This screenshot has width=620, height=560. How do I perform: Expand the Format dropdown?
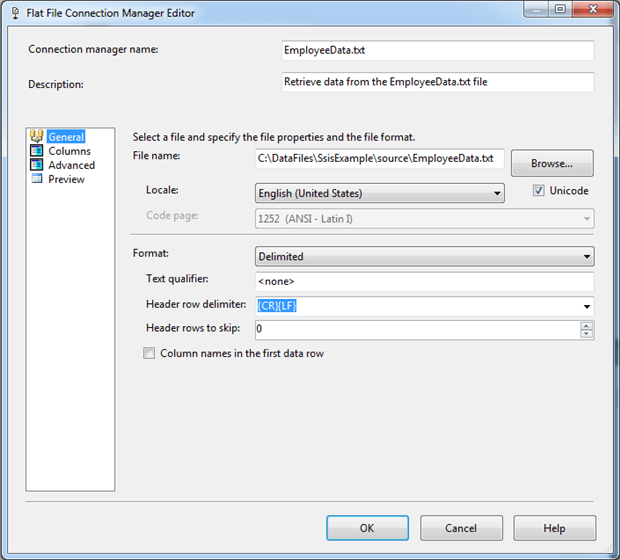coord(586,257)
